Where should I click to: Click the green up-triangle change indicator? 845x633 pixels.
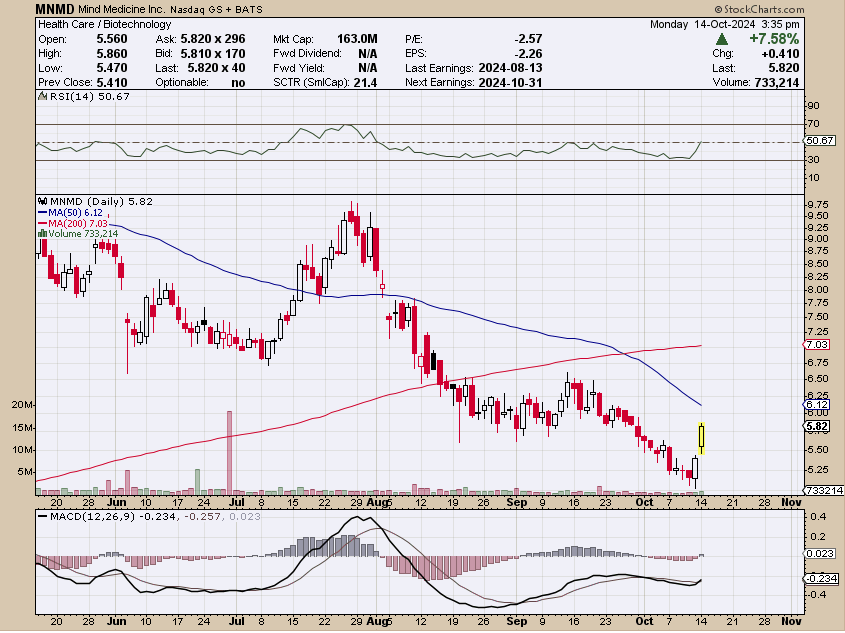coord(722,39)
